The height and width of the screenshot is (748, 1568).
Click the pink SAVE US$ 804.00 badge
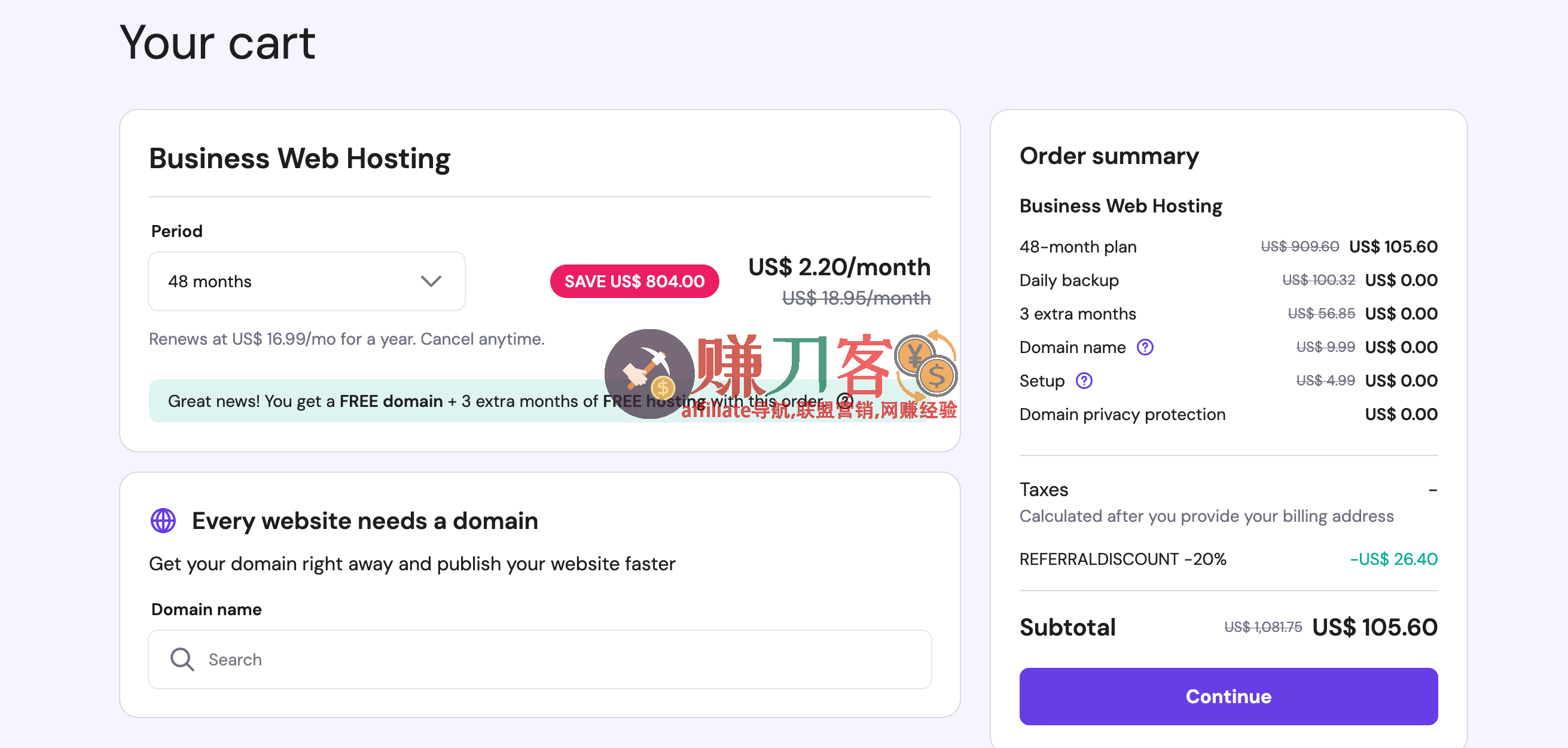634,281
